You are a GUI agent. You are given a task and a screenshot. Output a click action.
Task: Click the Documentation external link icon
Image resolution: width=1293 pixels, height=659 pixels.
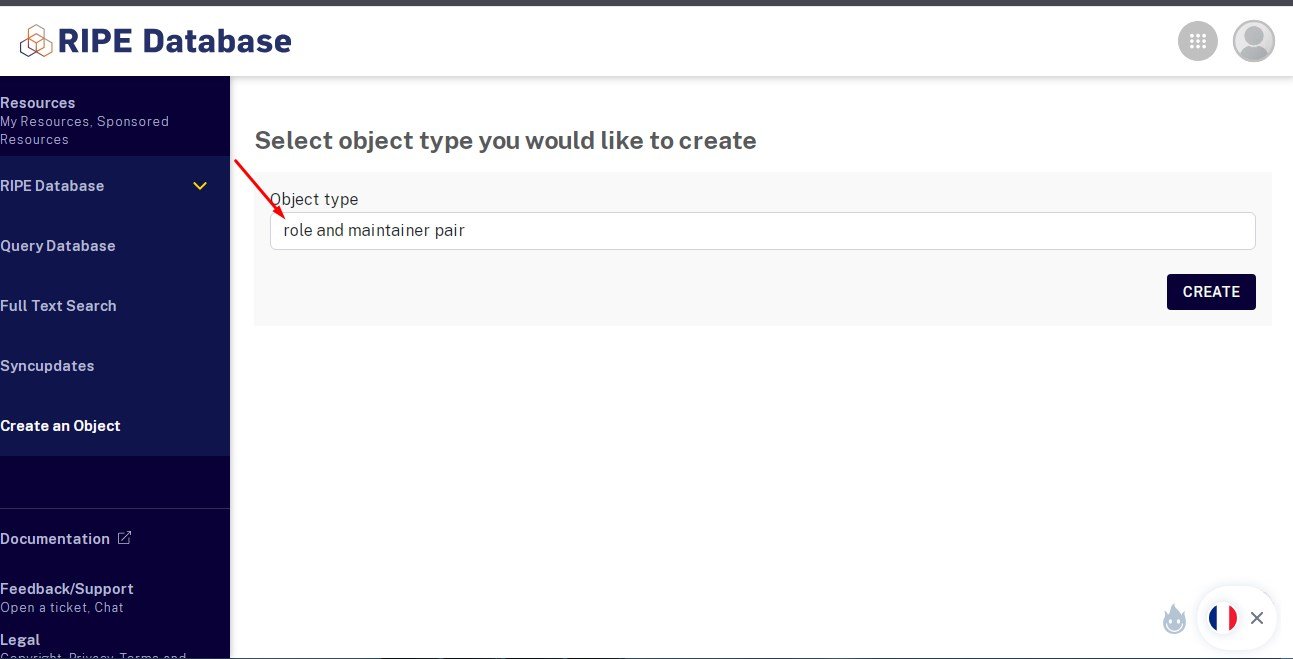(x=124, y=538)
